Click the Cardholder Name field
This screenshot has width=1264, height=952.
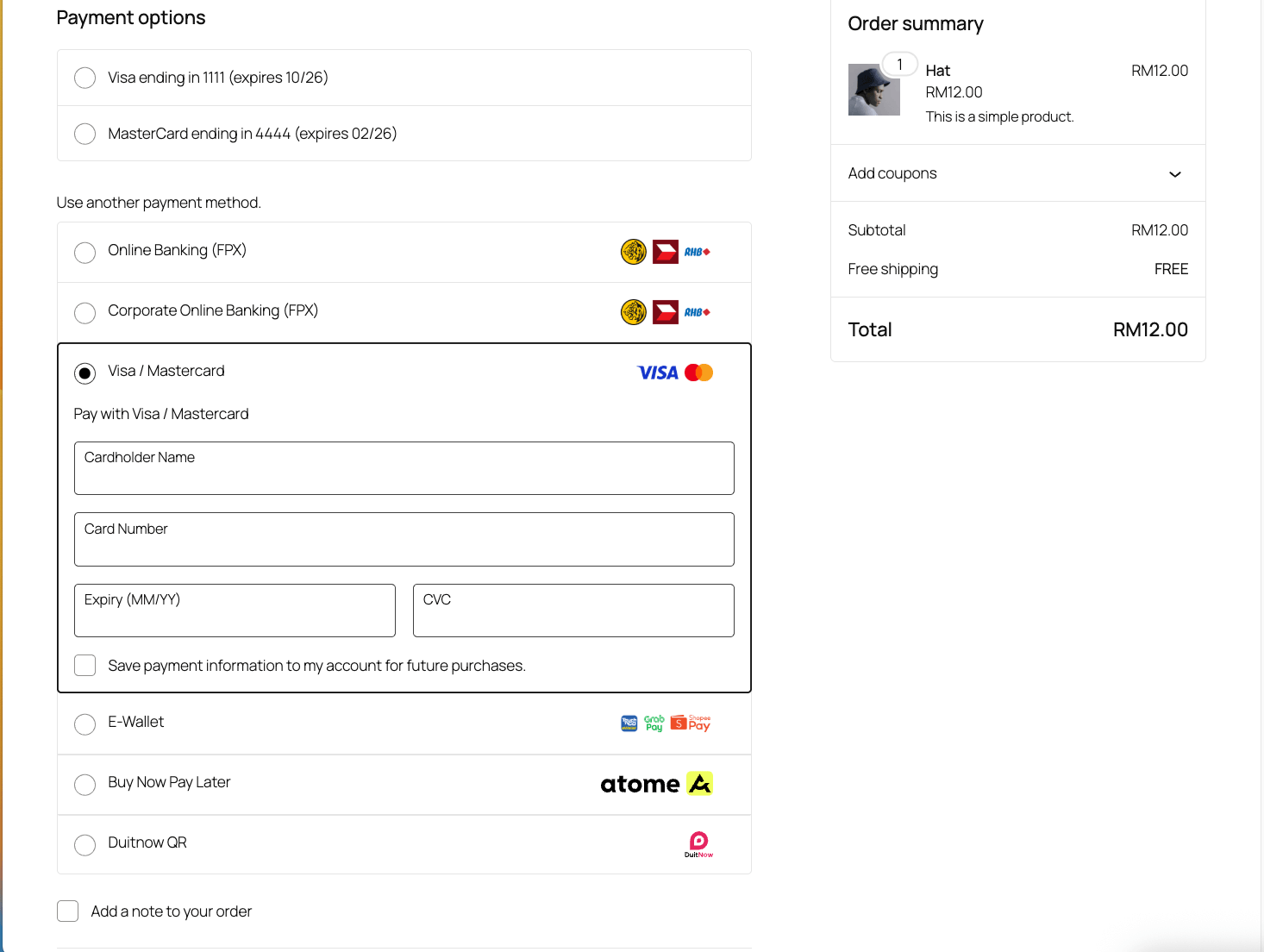404,468
